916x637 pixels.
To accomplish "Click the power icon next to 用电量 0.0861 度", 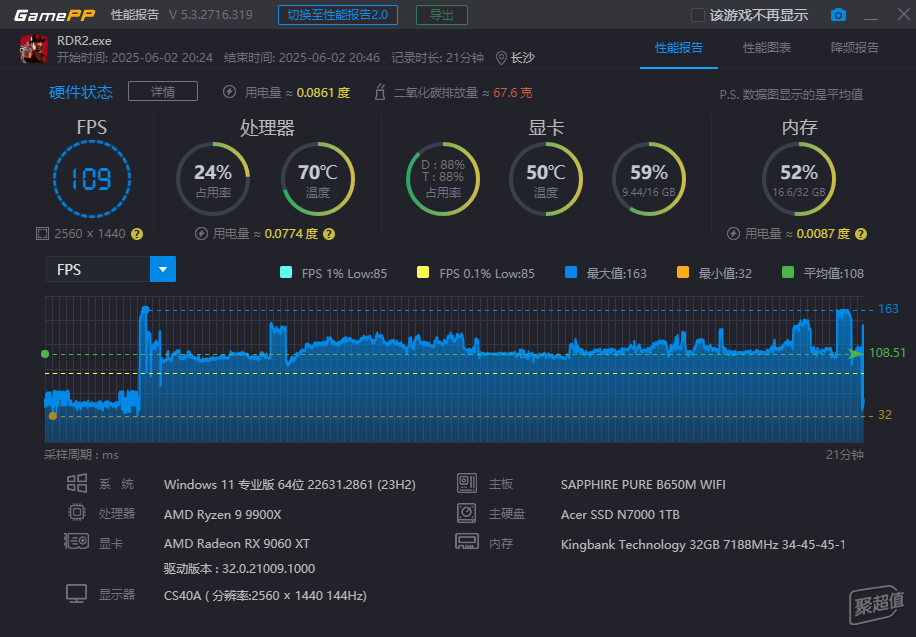I will [x=230, y=92].
